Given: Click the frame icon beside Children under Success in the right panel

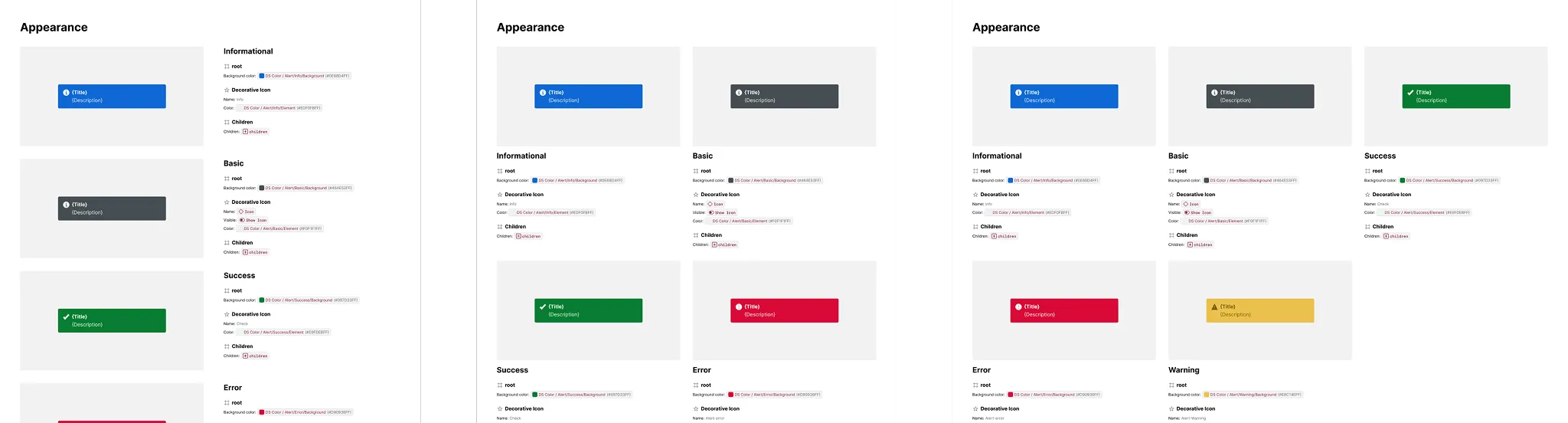Looking at the screenshot, I should 1367,227.
